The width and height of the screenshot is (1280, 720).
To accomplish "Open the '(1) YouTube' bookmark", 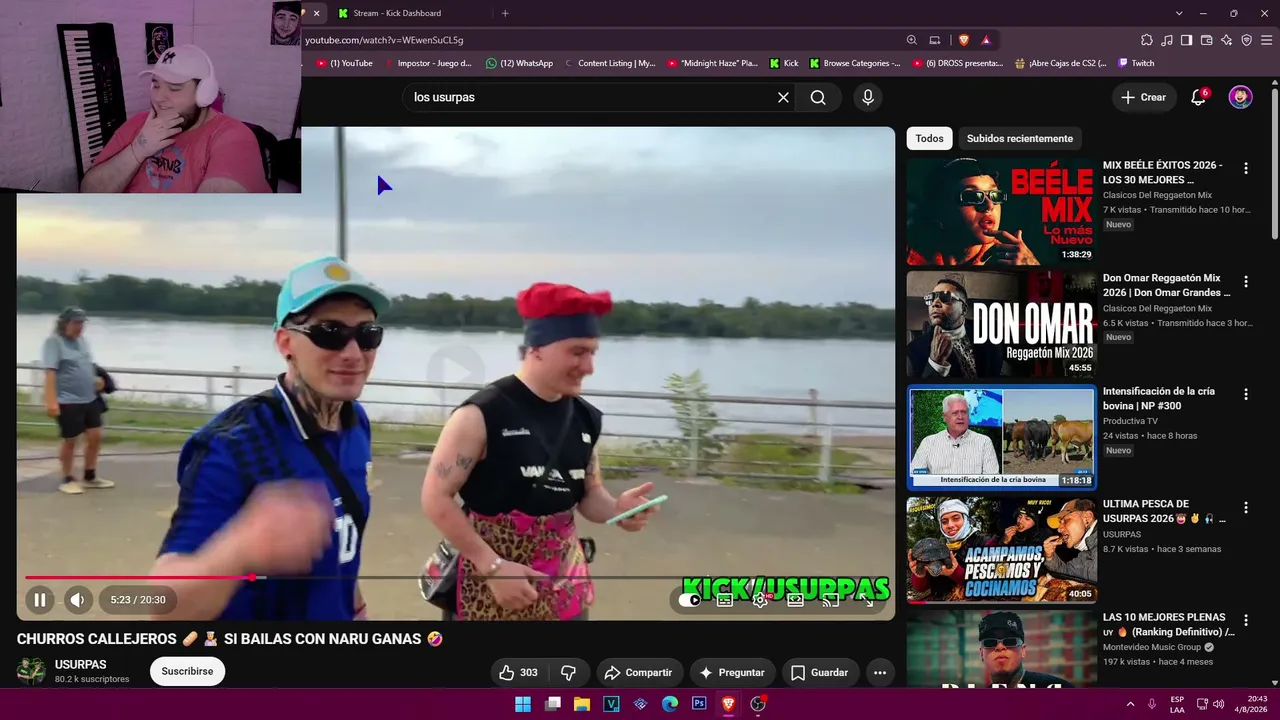I will click(x=344, y=63).
